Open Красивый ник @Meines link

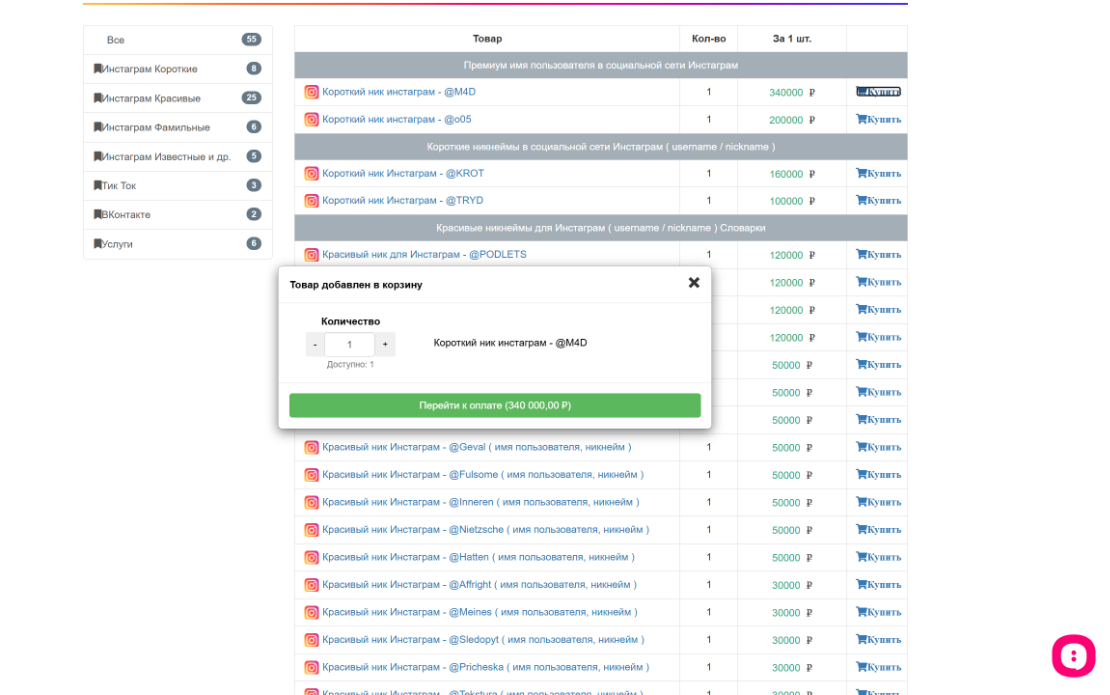coord(479,612)
